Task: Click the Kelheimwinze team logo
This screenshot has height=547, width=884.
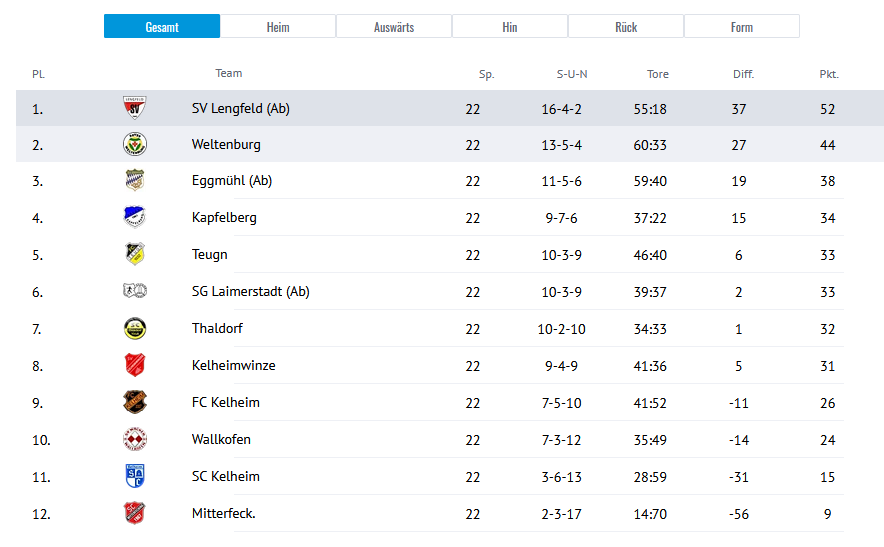Action: click(x=134, y=365)
